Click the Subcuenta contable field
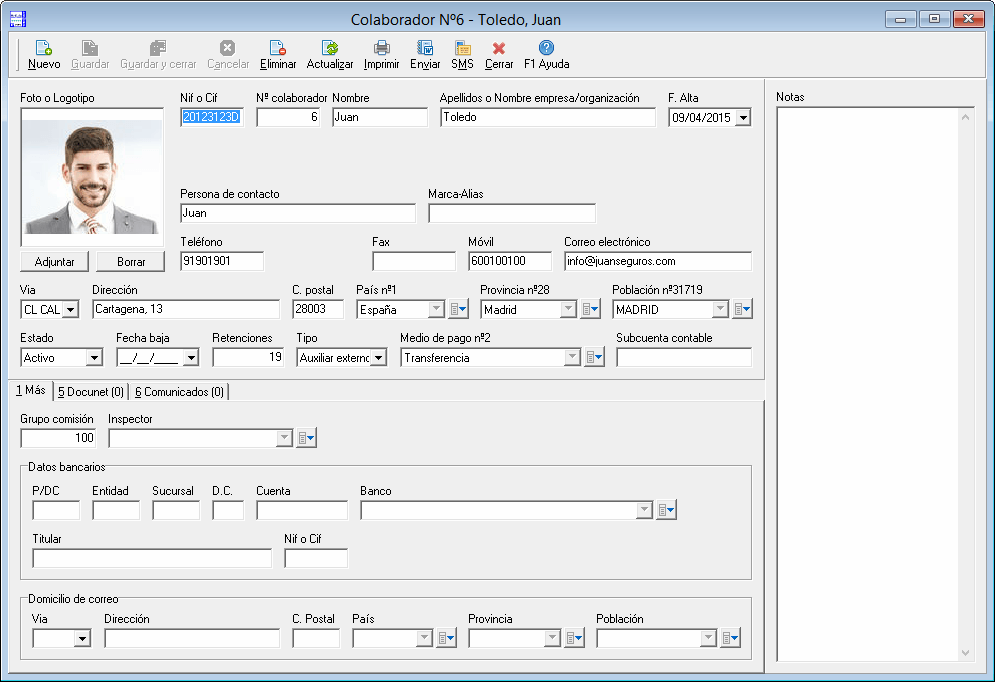The image size is (995, 682). pyautogui.click(x=684, y=358)
